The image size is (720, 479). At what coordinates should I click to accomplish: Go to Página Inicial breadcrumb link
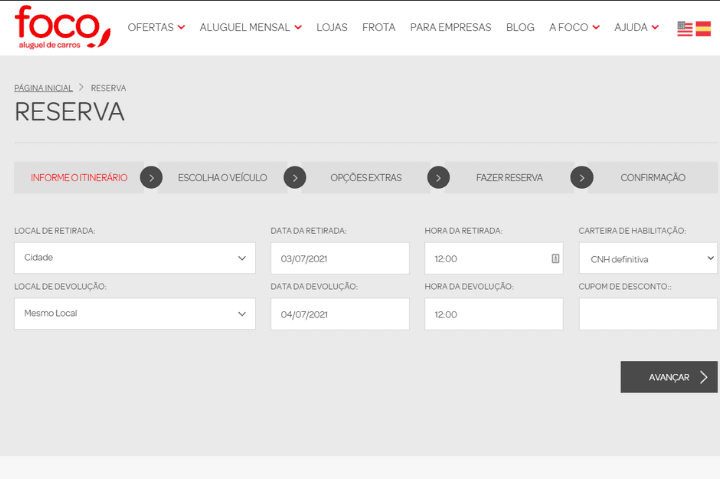[x=43, y=88]
